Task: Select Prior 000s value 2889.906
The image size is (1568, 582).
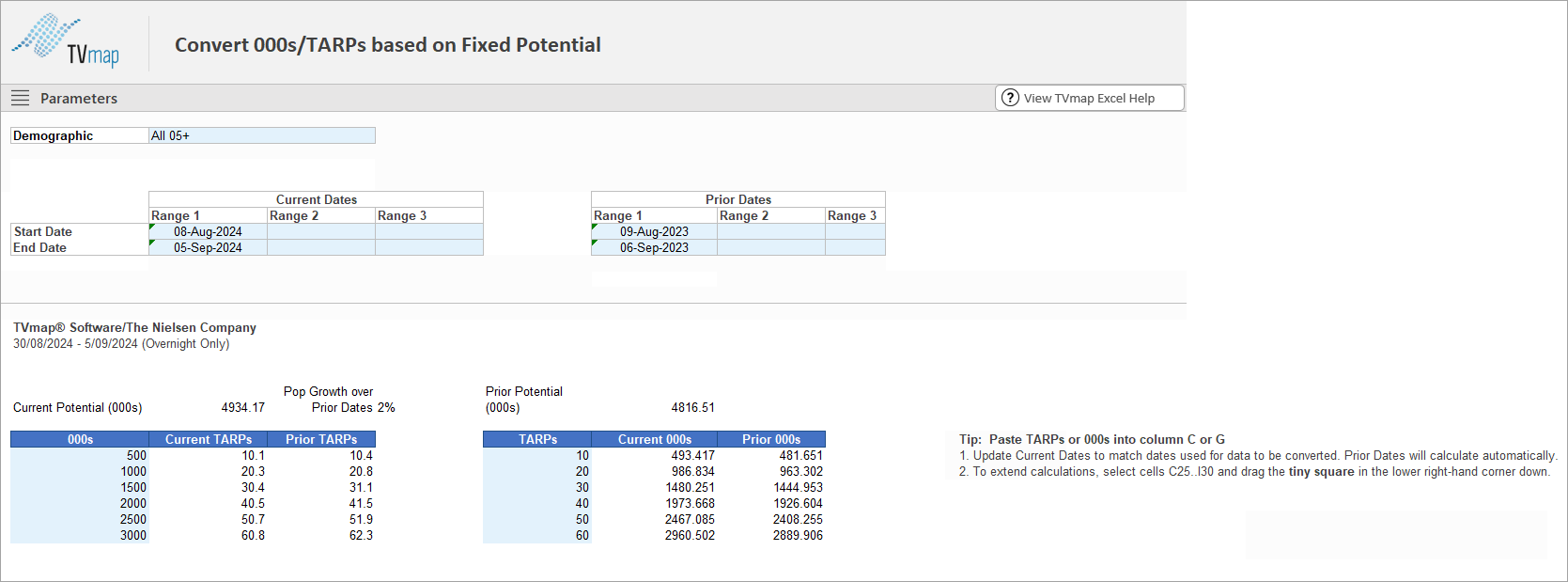Action: (771, 535)
